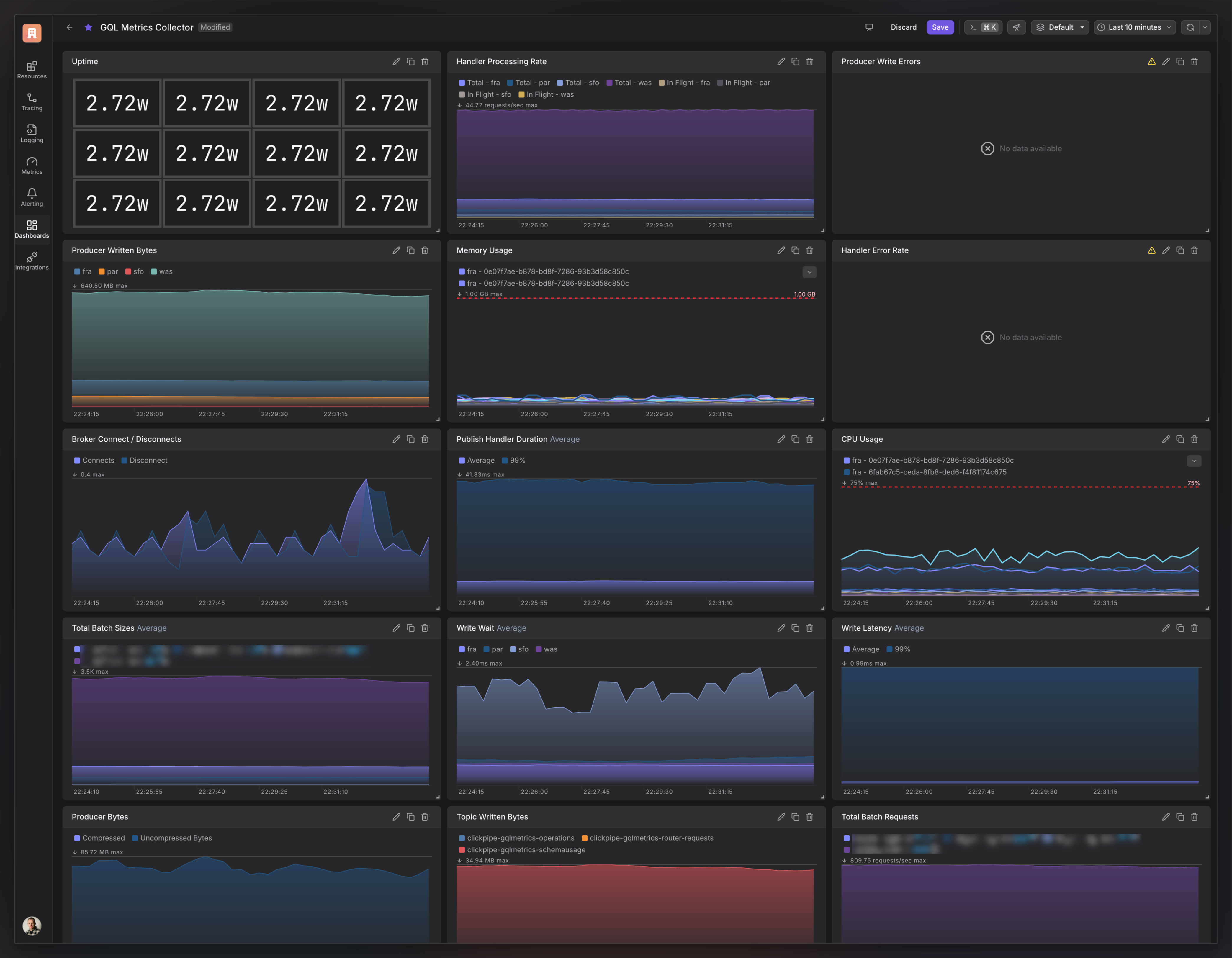The image size is (1232, 958).
Task: Discard dashboard changes
Action: 903,27
